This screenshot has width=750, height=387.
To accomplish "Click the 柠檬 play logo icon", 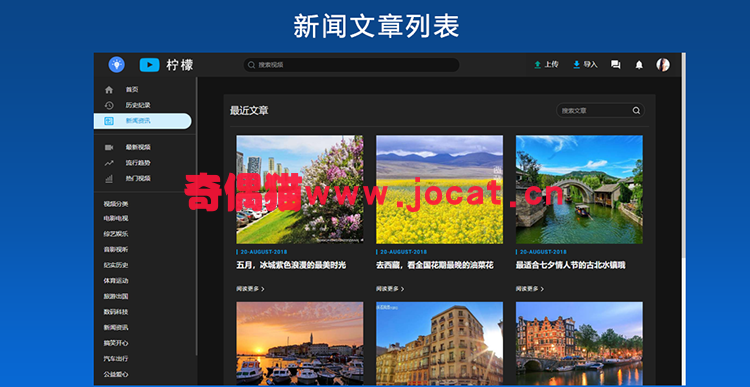I will 149,65.
